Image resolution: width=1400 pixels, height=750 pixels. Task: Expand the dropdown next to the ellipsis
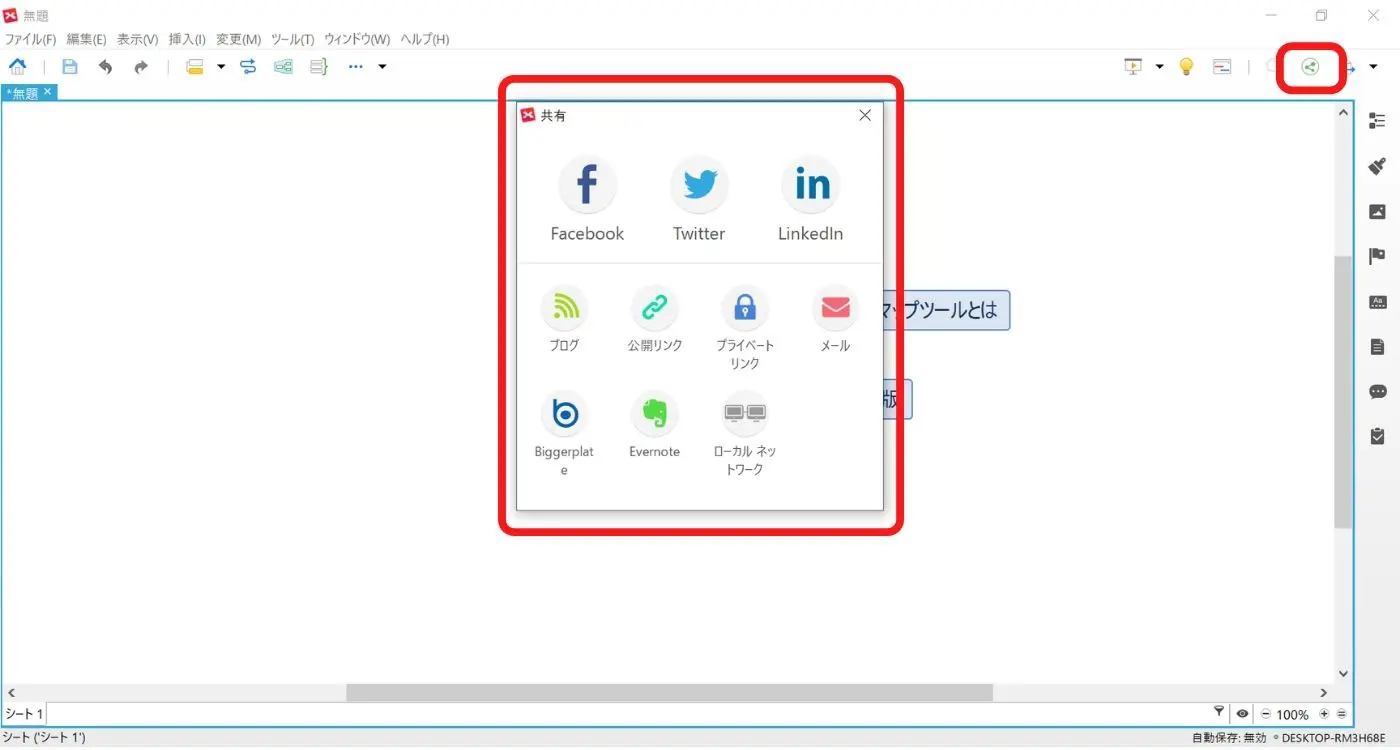[x=382, y=67]
